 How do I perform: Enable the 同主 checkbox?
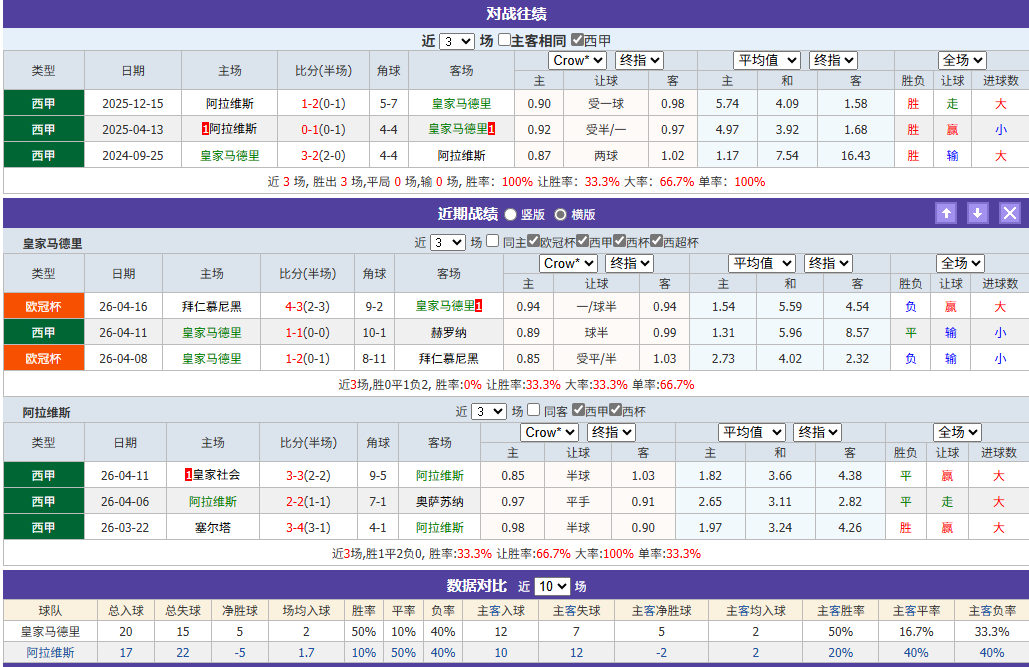pyautogui.click(x=492, y=240)
